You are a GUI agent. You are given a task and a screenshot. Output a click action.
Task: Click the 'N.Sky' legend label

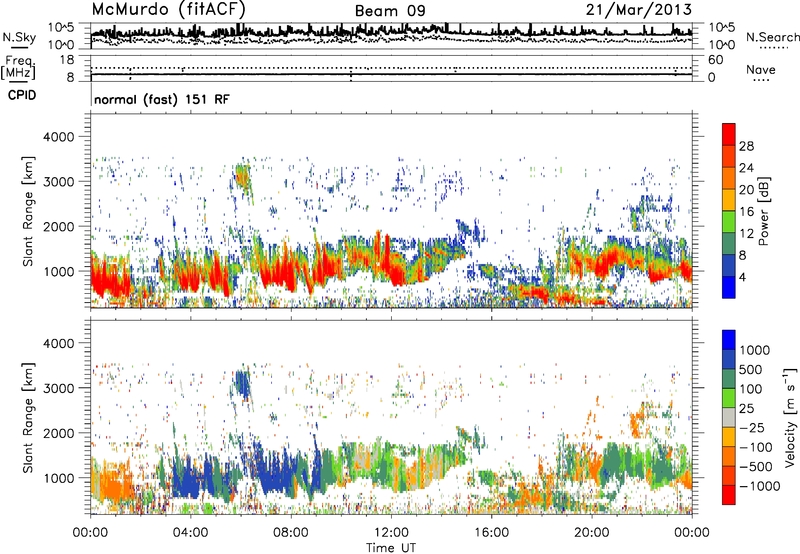tap(19, 37)
